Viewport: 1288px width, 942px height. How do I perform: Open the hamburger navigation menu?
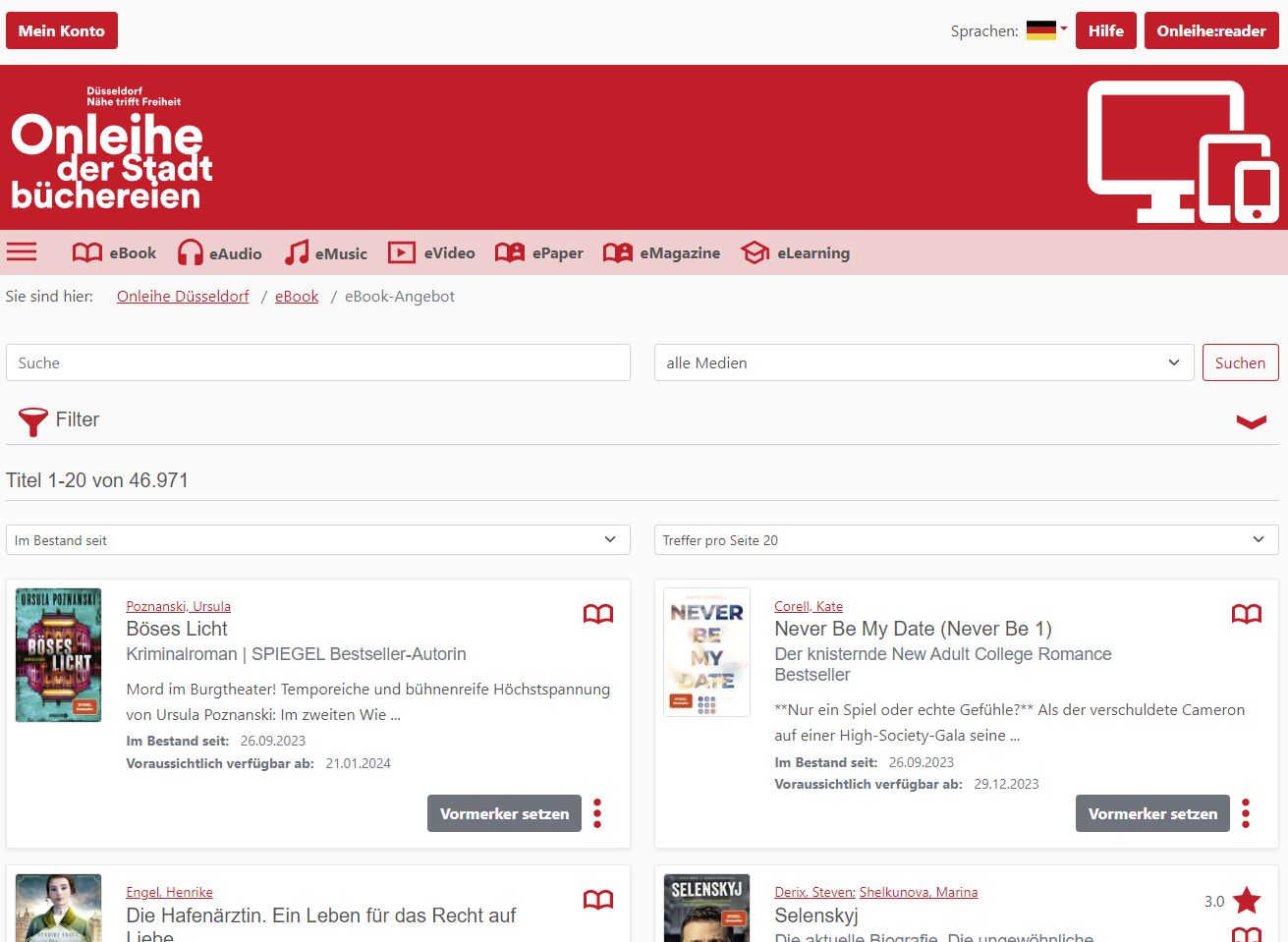[x=22, y=252]
